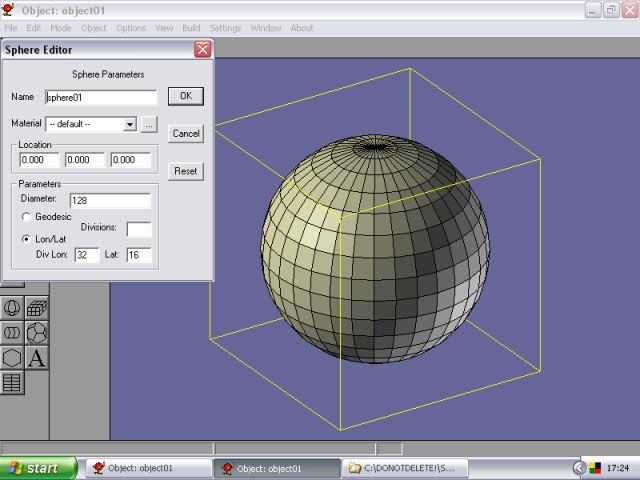Click the Reset button

(x=186, y=171)
